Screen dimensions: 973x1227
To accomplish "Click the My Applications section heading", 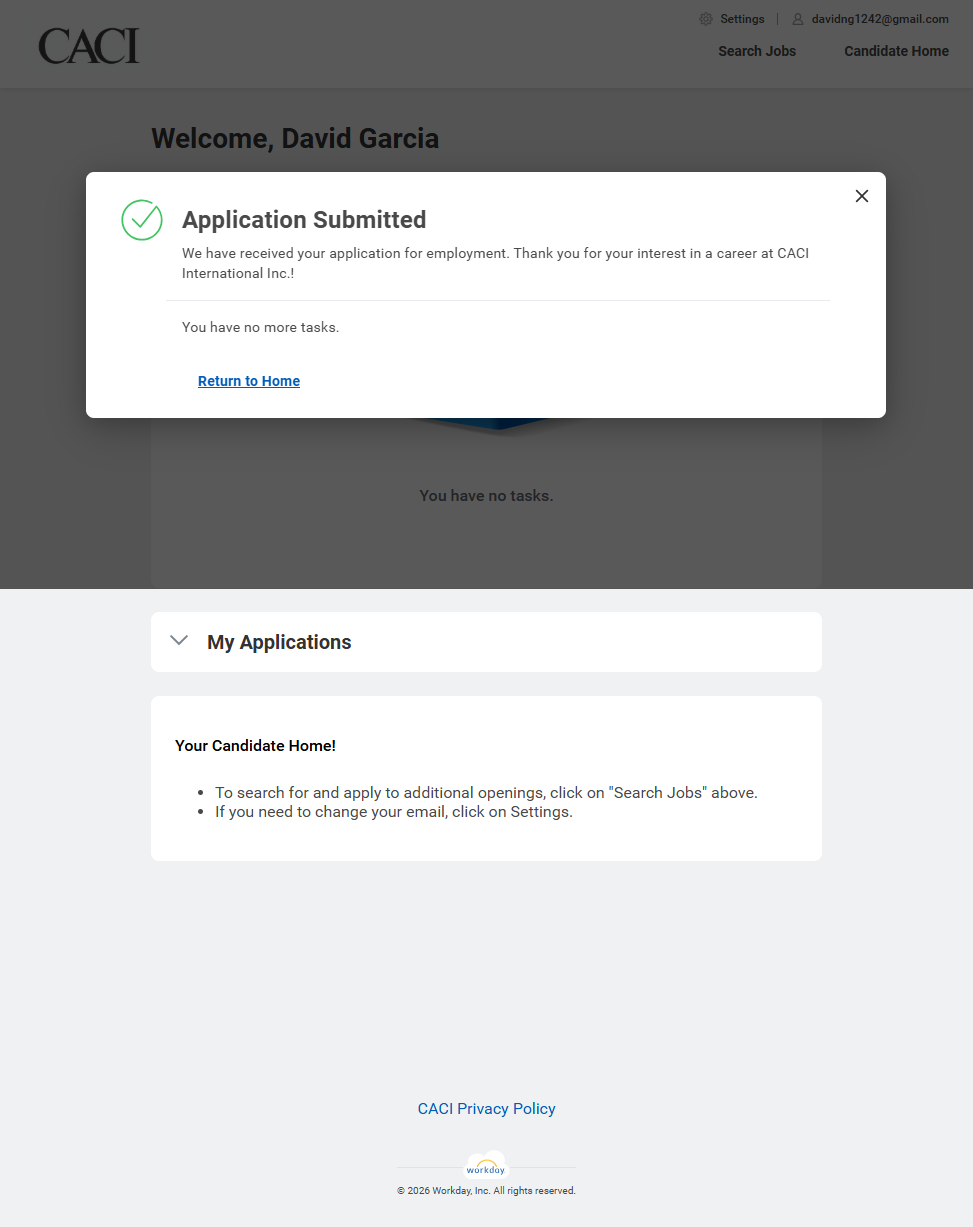I will click(x=279, y=642).
